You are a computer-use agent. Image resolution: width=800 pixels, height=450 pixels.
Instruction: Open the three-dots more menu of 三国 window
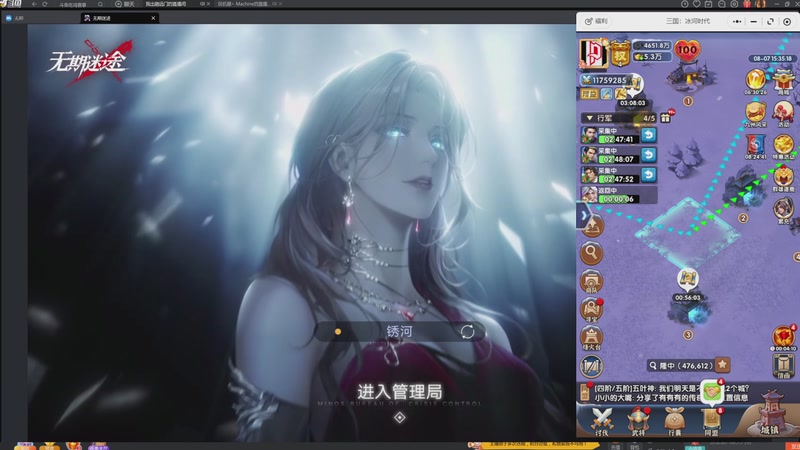click(737, 21)
